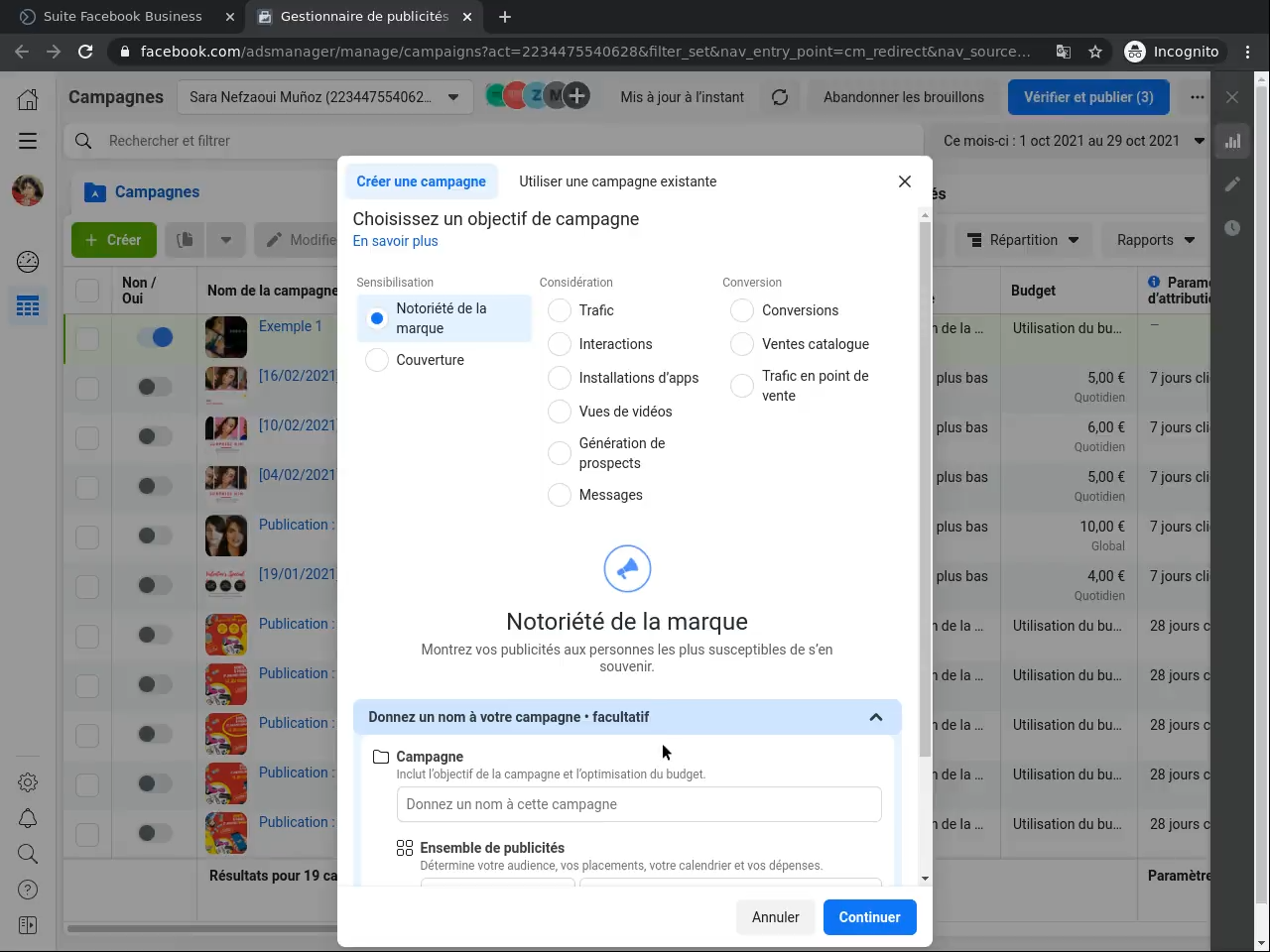Image resolution: width=1270 pixels, height=952 pixels.
Task: Open Chrome's three-dot menu
Action: point(1248,52)
